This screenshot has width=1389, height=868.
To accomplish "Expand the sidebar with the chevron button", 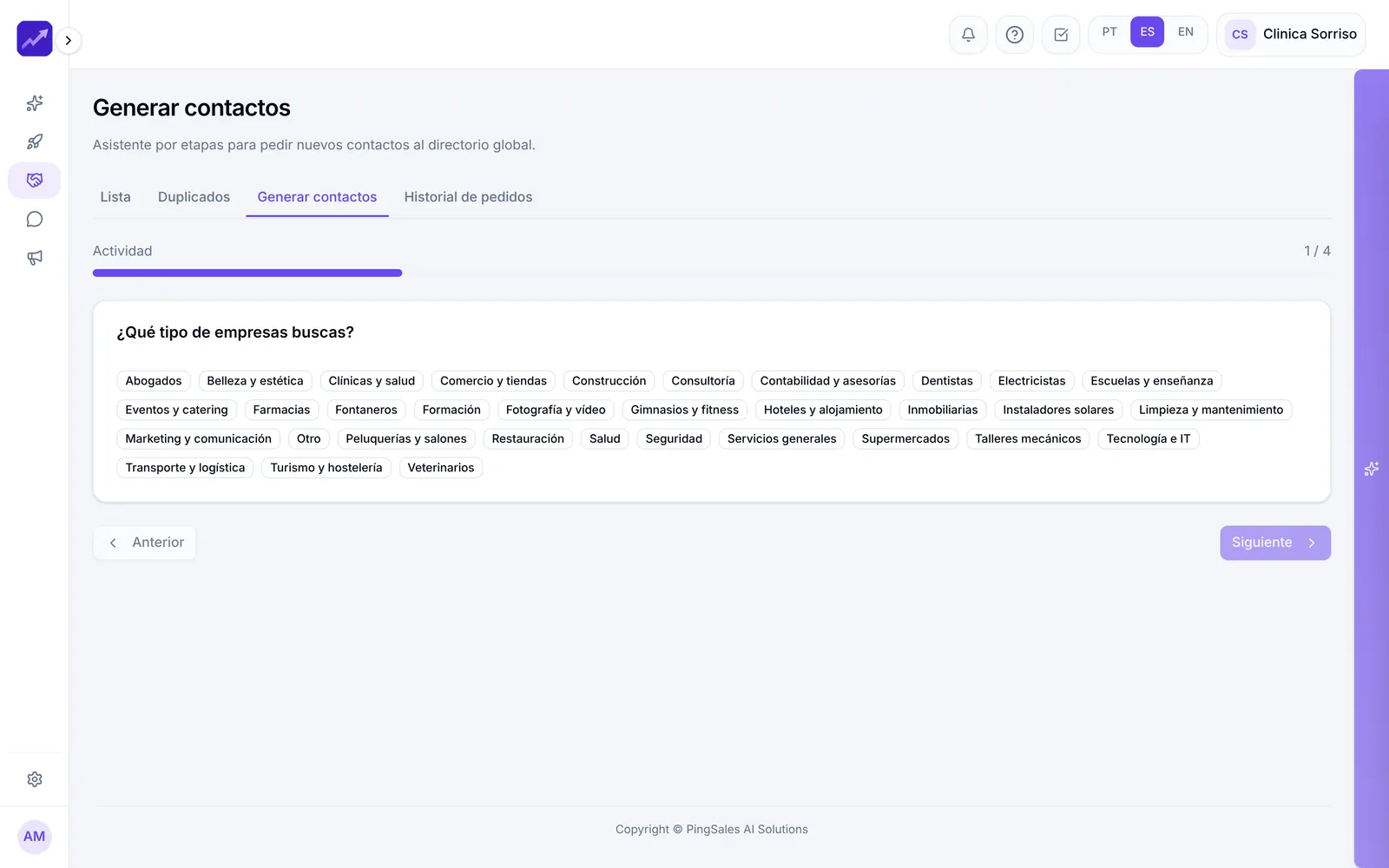I will (69, 40).
